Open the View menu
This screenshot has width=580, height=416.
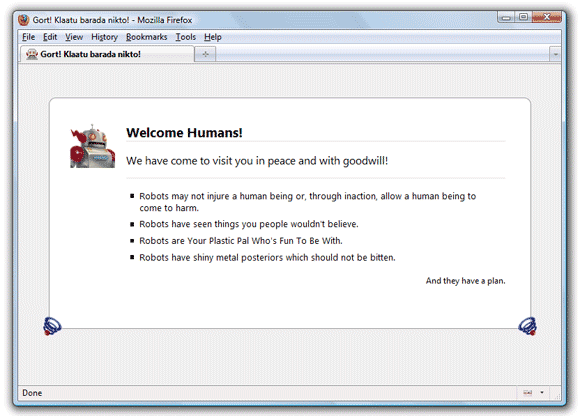[74, 37]
